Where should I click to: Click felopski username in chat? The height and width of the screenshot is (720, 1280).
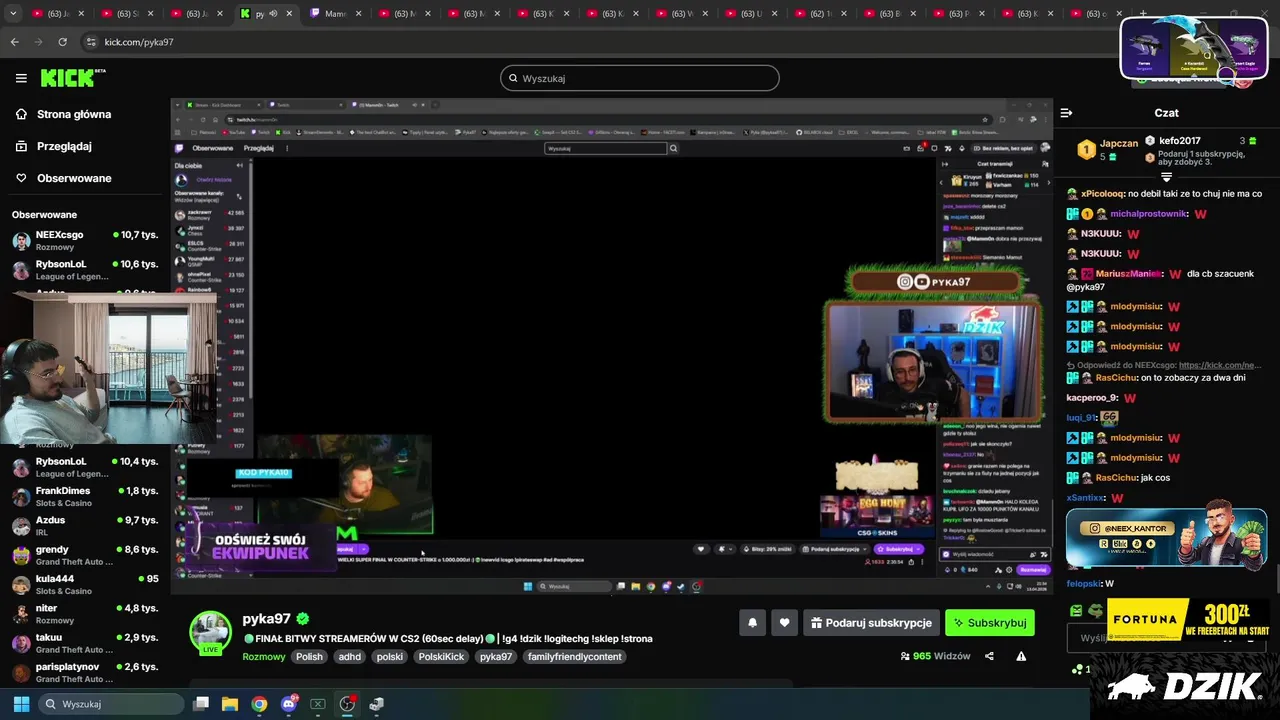(x=1084, y=583)
